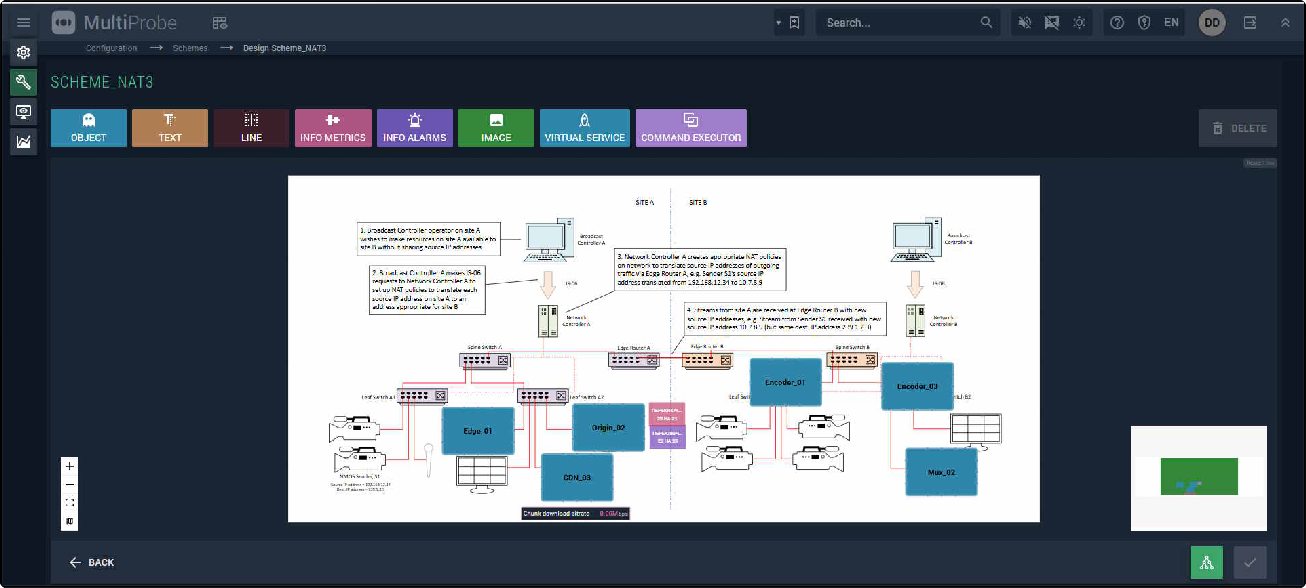This screenshot has height=588, width=1306.
Task: Zoom out of the scheme canvas
Action: tap(69, 484)
